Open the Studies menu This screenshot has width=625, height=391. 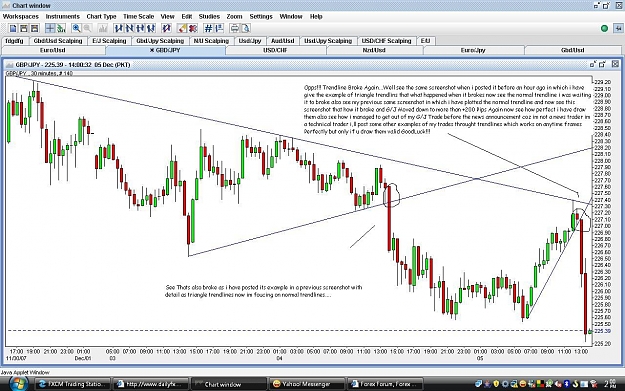209,16
